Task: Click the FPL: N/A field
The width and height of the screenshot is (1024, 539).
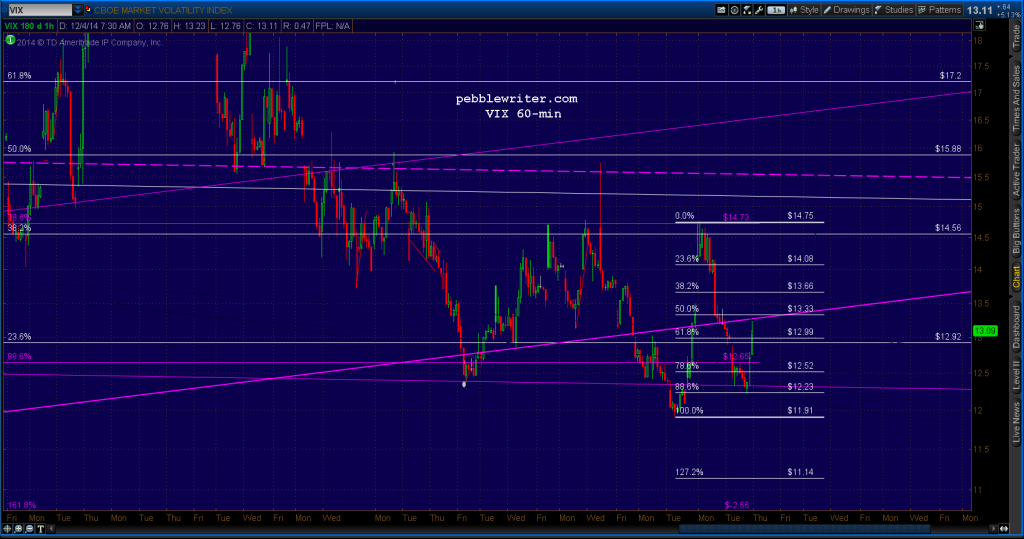Action: pos(333,26)
